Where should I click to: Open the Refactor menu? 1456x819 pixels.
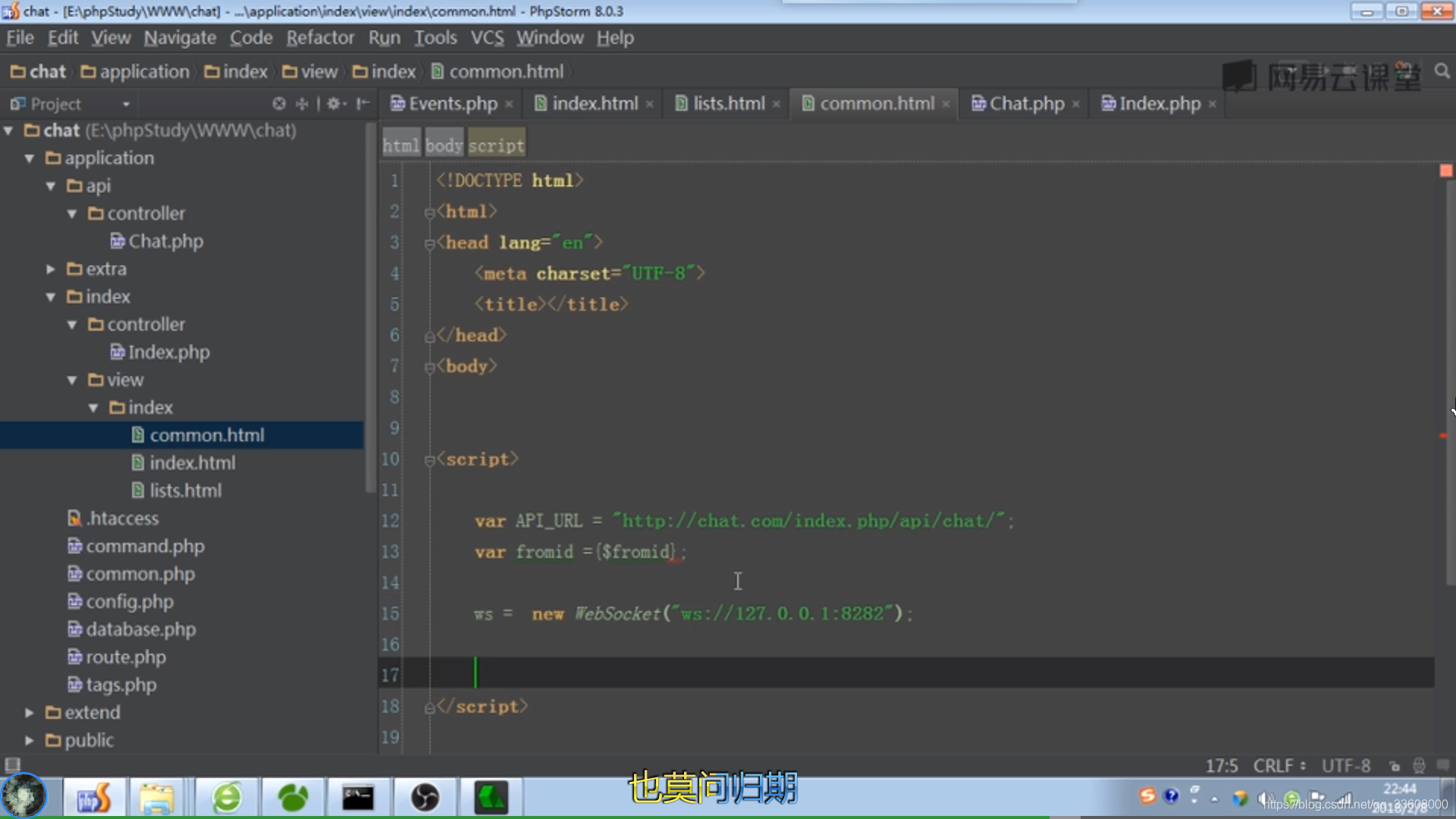click(320, 37)
